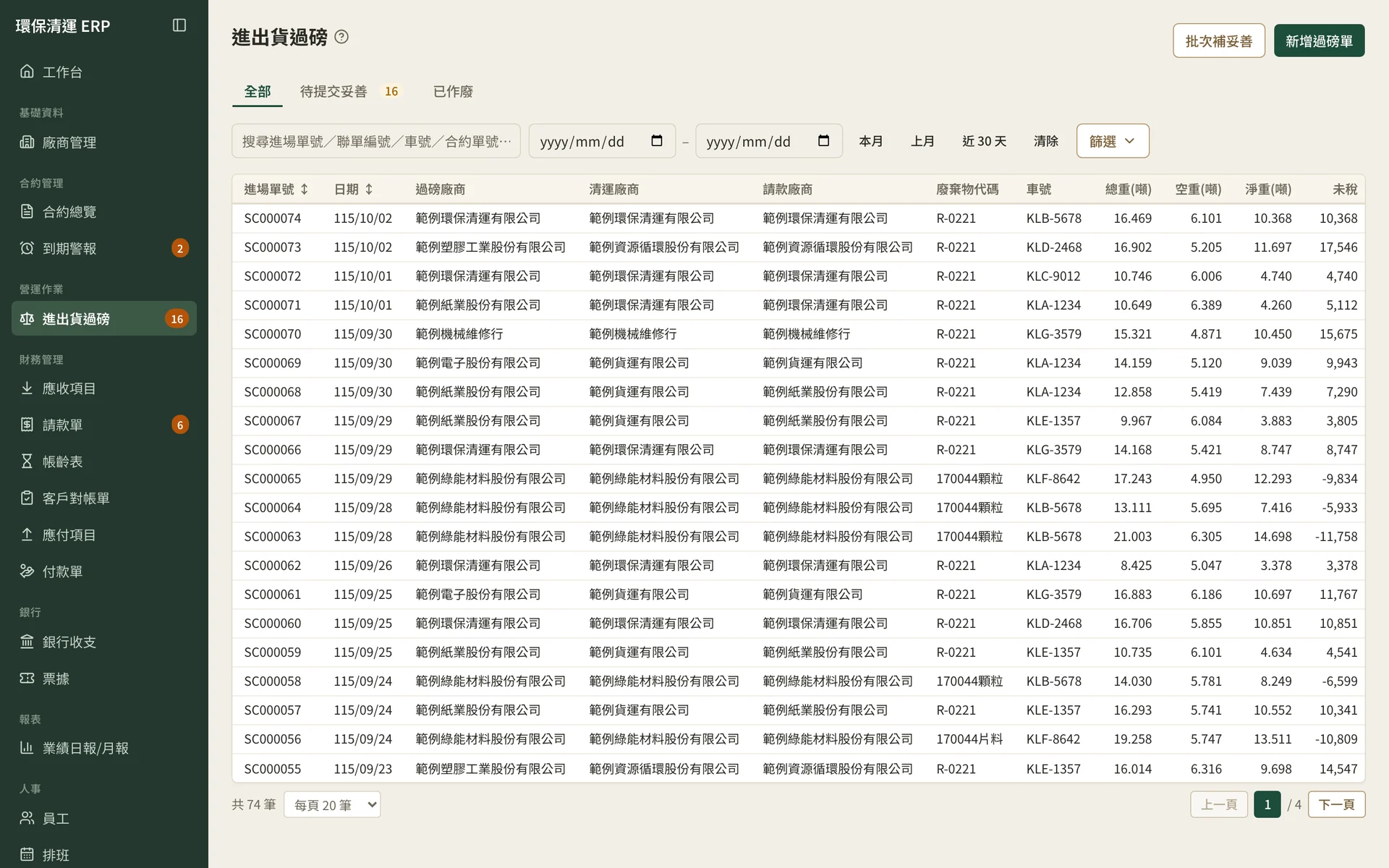Click the 16 badge on 進出貨過磅
Viewport: 1389px width, 868px height.
pyautogui.click(x=177, y=318)
